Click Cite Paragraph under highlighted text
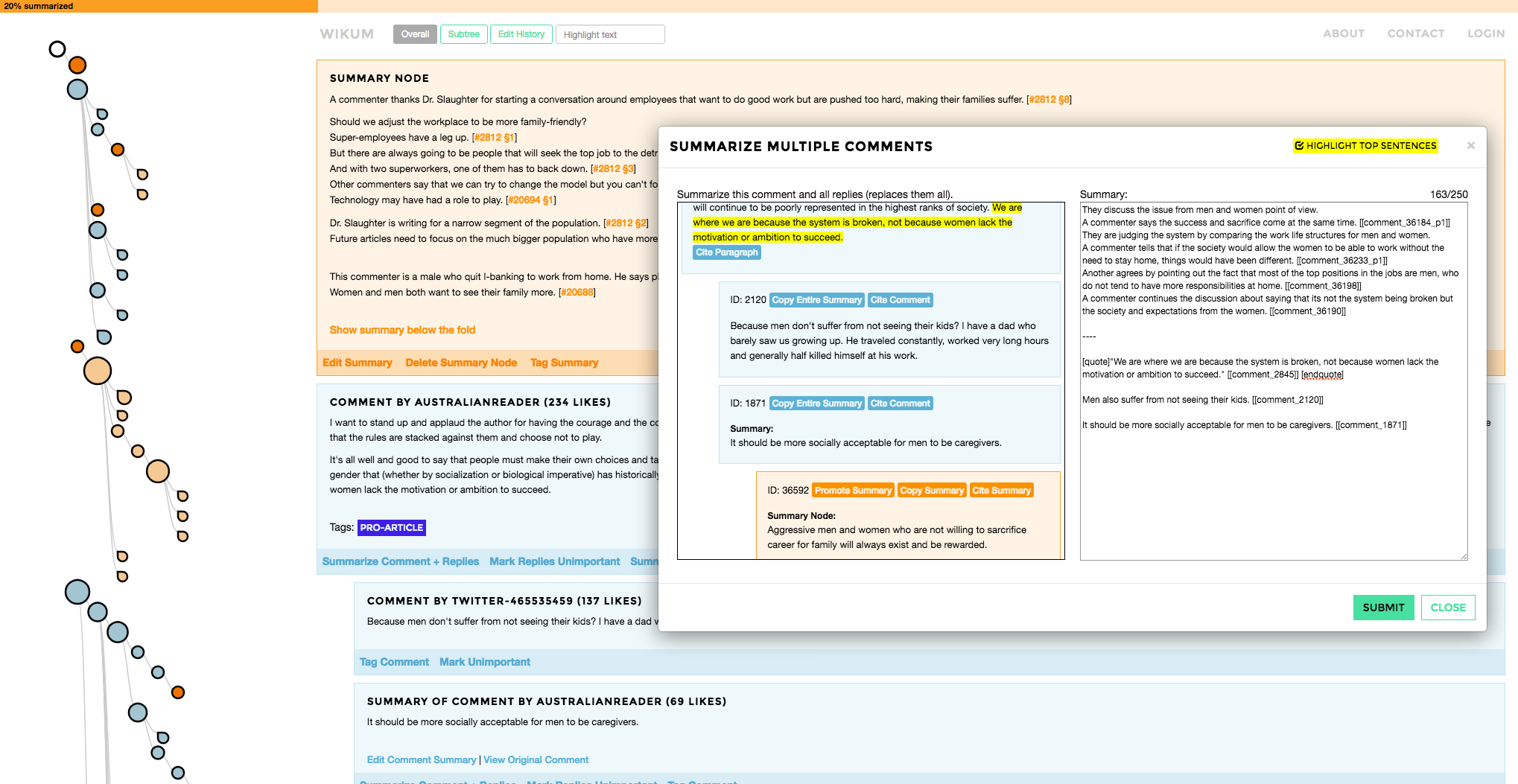The width and height of the screenshot is (1518, 784). (726, 252)
